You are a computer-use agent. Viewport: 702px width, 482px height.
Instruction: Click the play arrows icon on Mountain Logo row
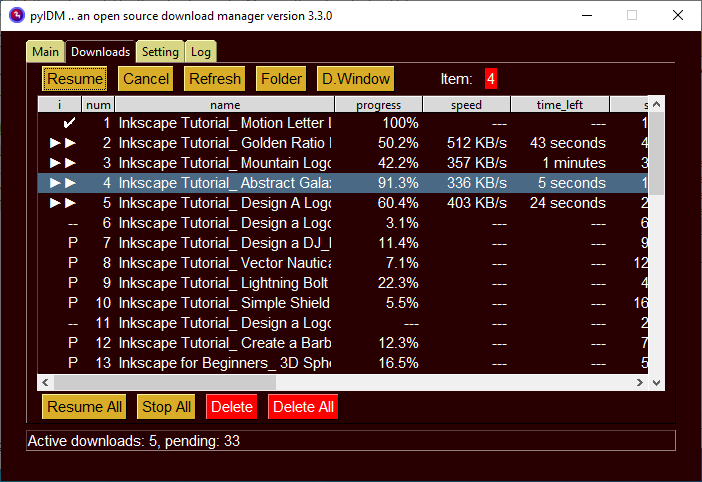(x=63, y=163)
